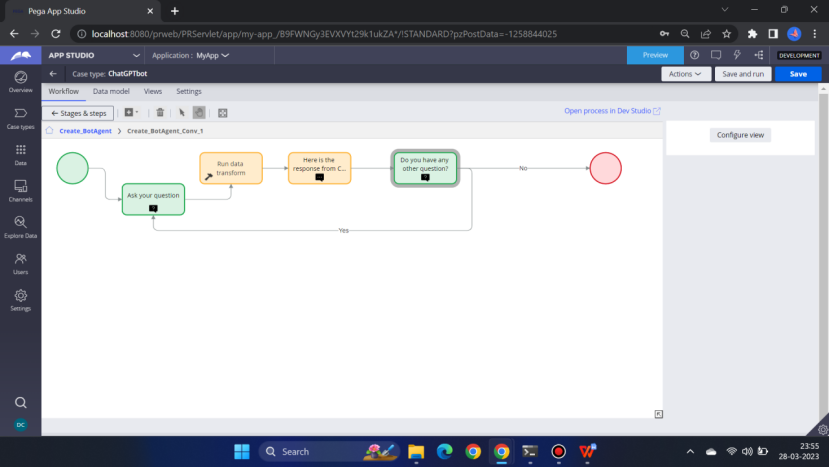Open the Actions dropdown menu
The height and width of the screenshot is (467, 830).
click(x=685, y=74)
